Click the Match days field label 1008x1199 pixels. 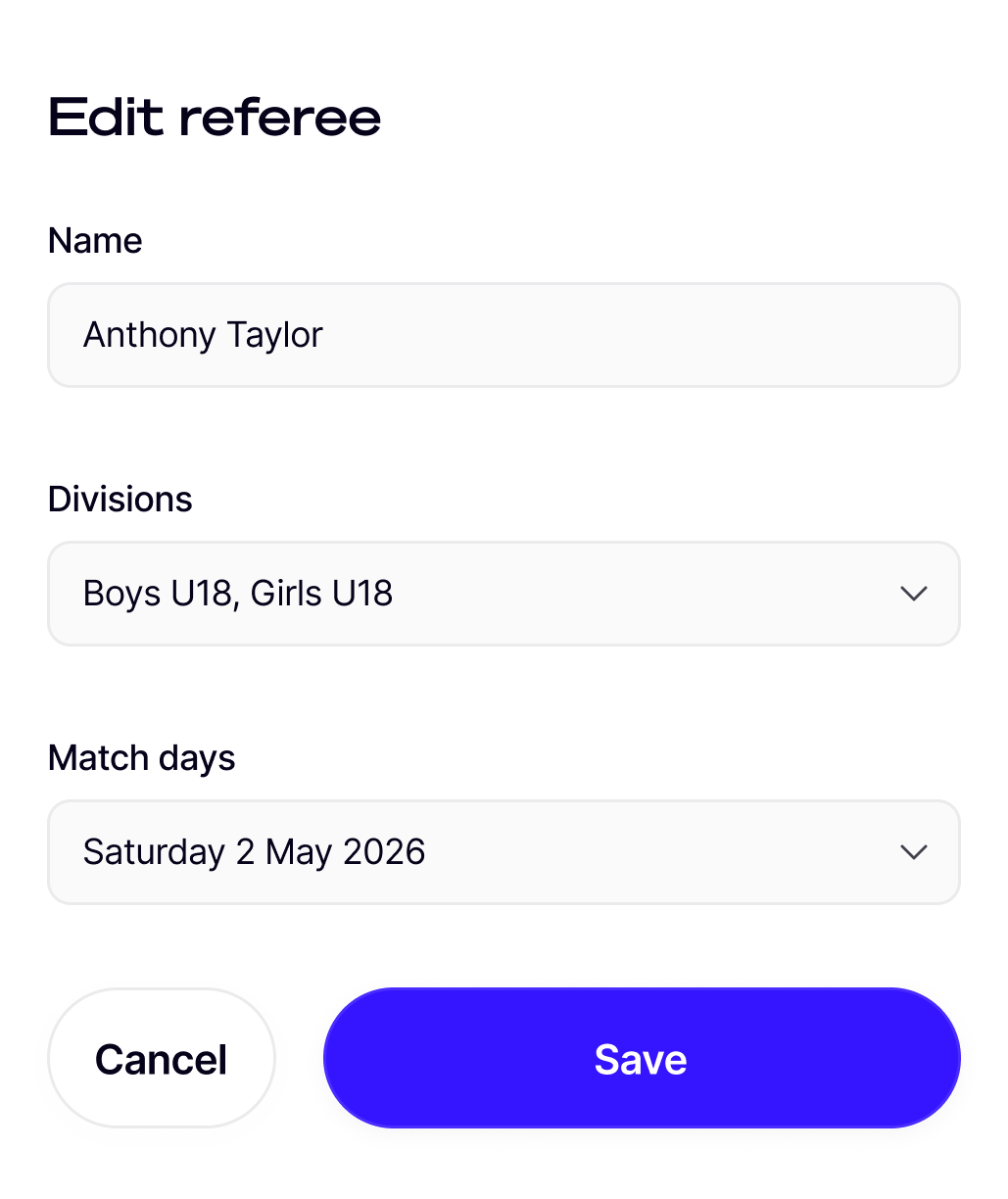pyautogui.click(x=142, y=758)
